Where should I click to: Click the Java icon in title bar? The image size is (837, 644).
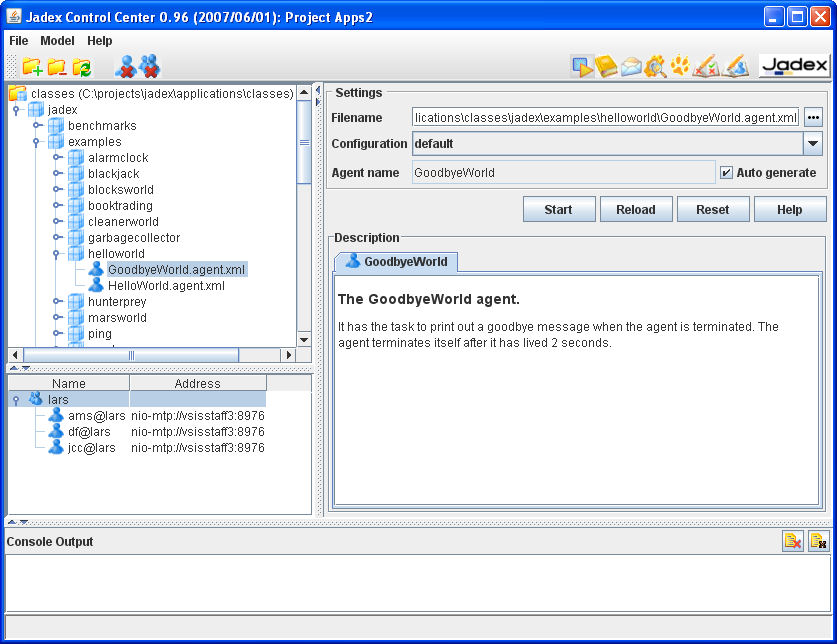[x=13, y=16]
